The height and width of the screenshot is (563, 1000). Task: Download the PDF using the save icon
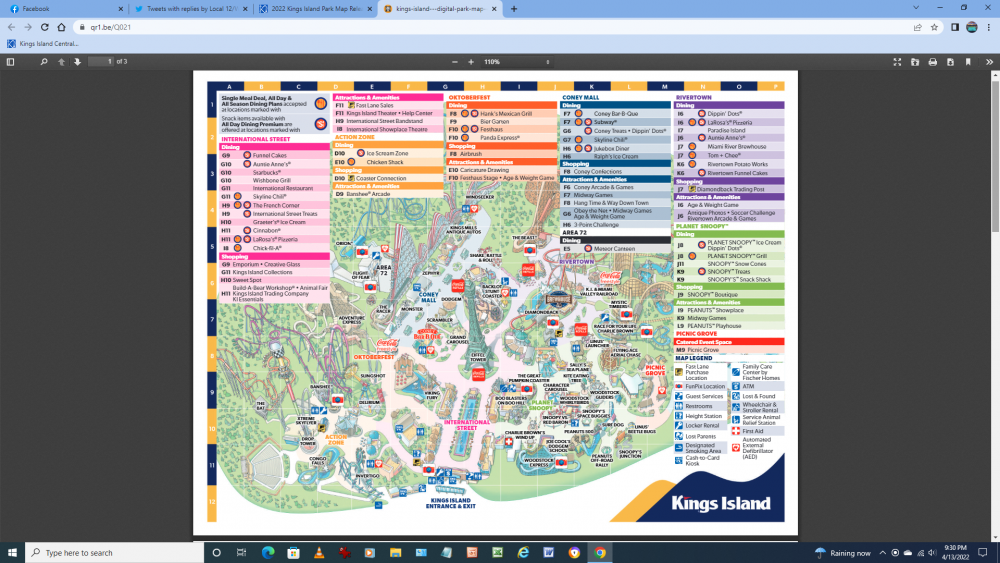(949, 62)
